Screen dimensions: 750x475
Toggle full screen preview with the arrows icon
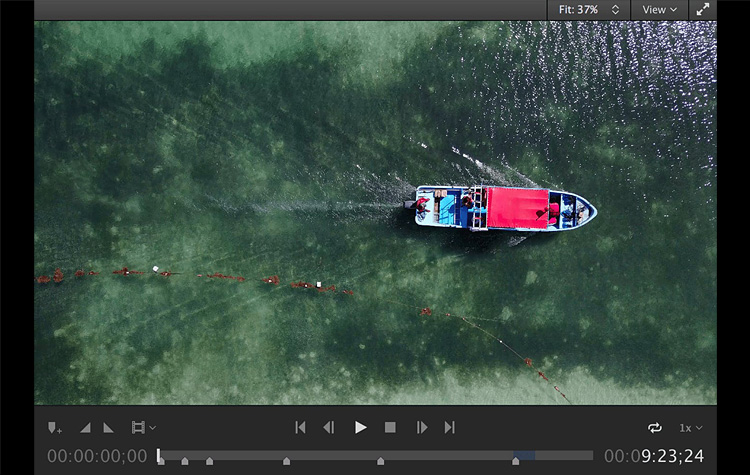703,10
